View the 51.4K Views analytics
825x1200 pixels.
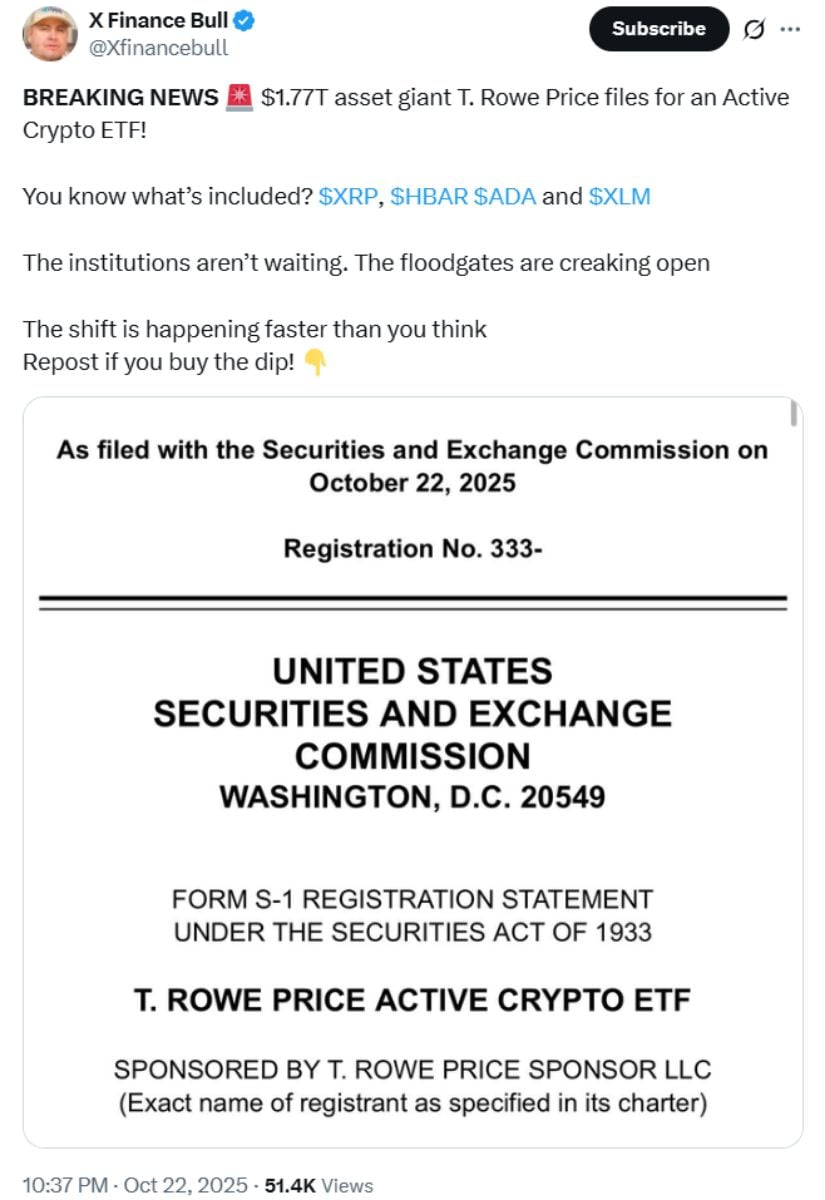pos(319,1185)
